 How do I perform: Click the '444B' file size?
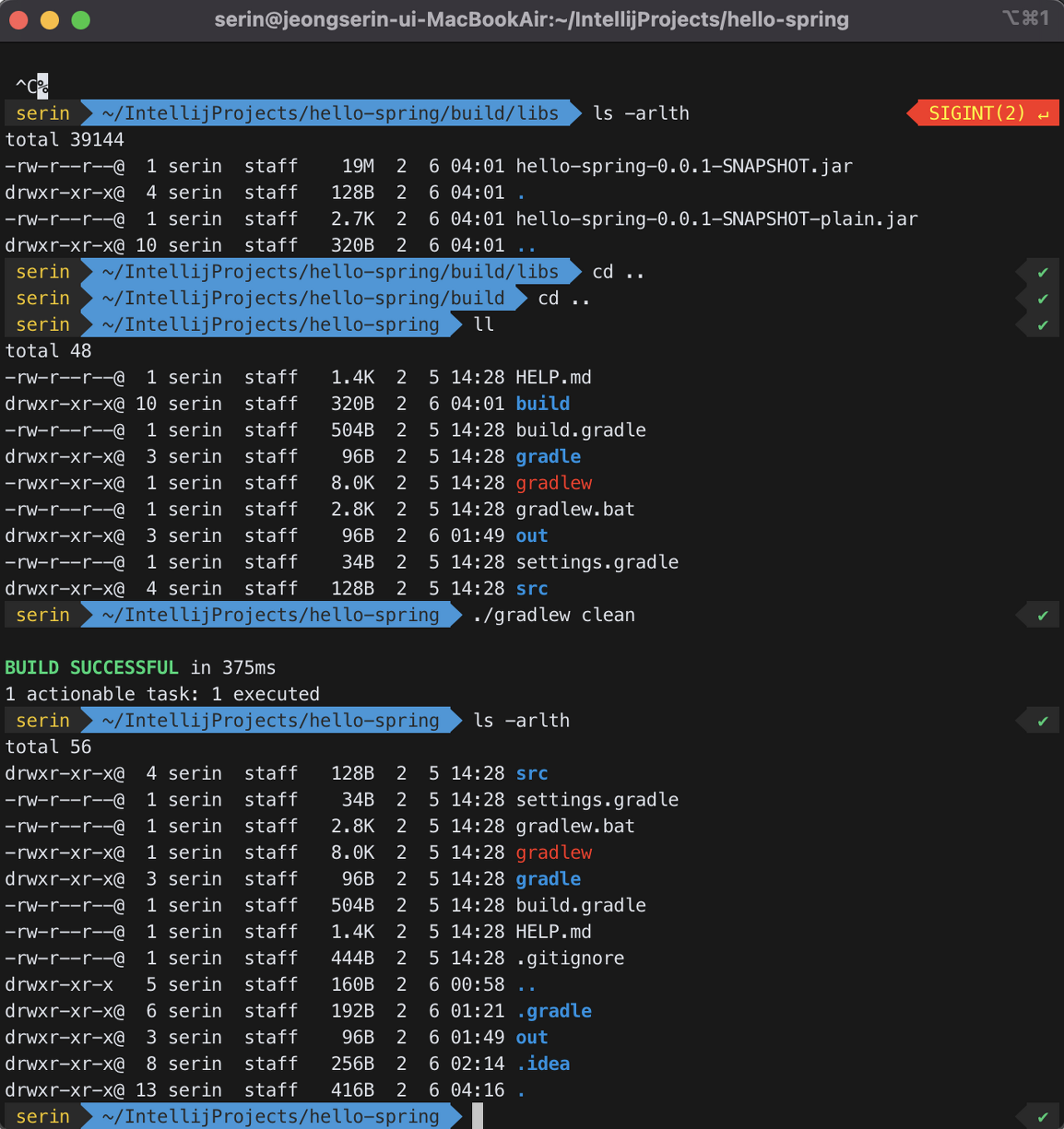[x=352, y=959]
